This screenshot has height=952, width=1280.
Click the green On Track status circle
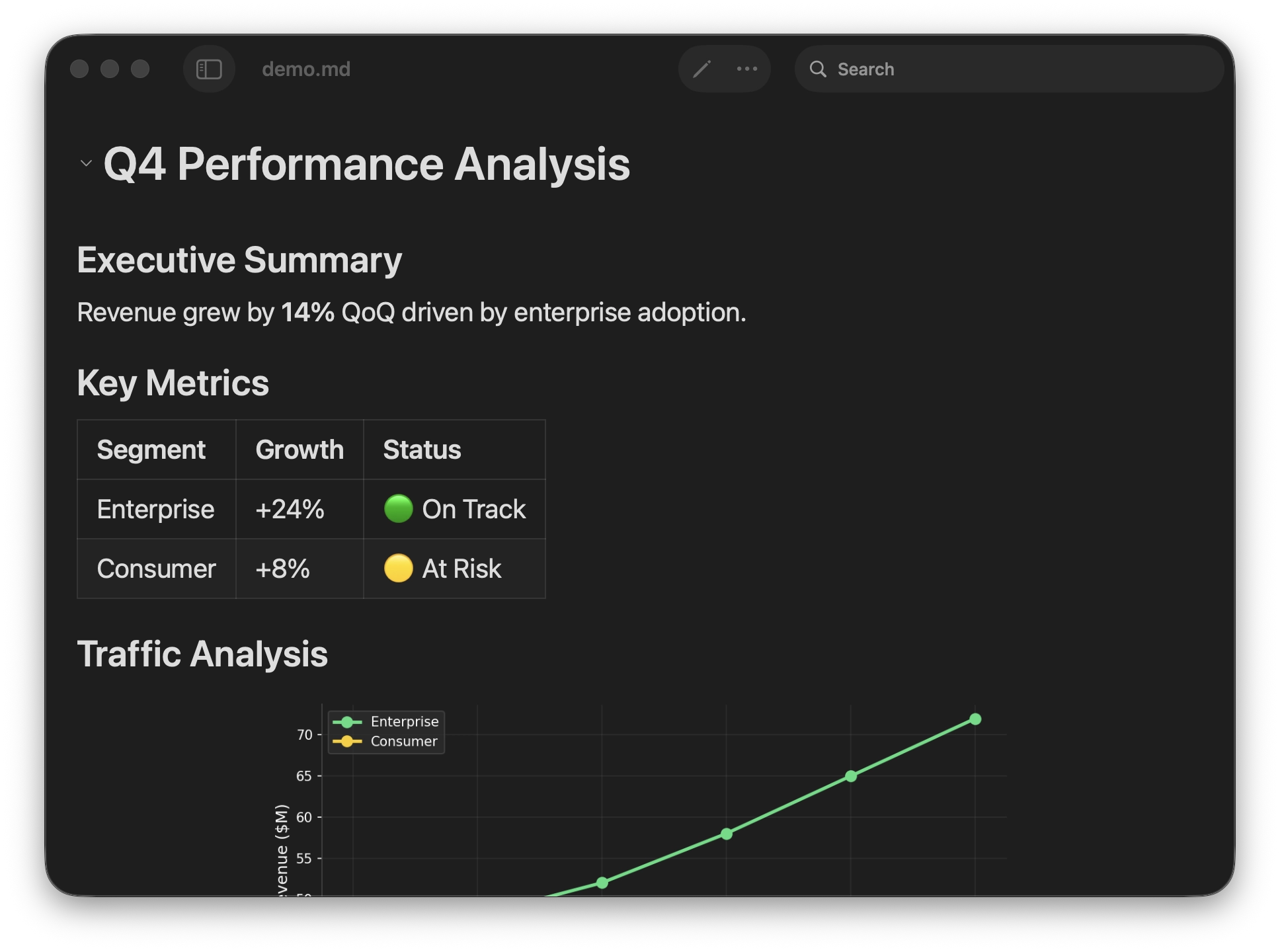tap(399, 509)
